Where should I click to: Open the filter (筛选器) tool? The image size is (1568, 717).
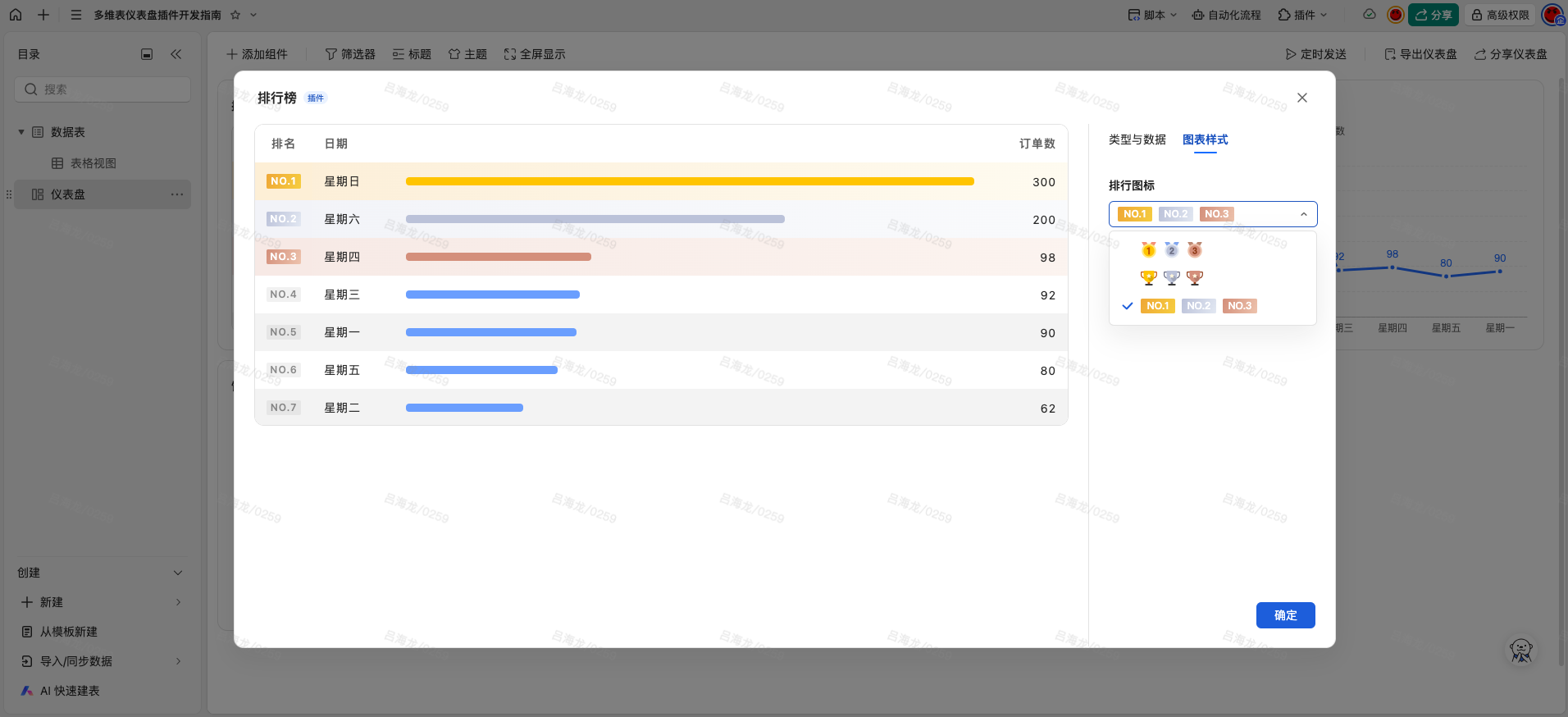coord(350,54)
